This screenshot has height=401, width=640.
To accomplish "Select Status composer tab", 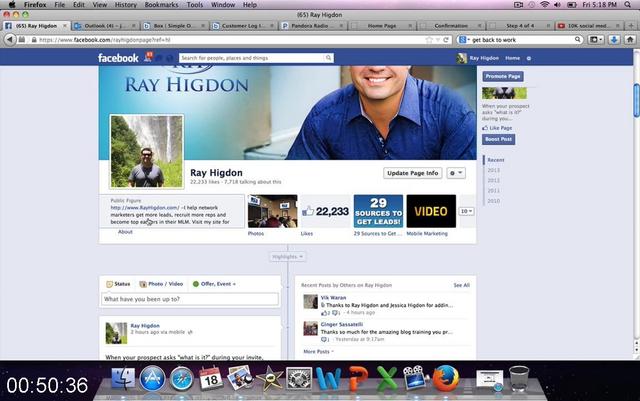I will (118, 284).
